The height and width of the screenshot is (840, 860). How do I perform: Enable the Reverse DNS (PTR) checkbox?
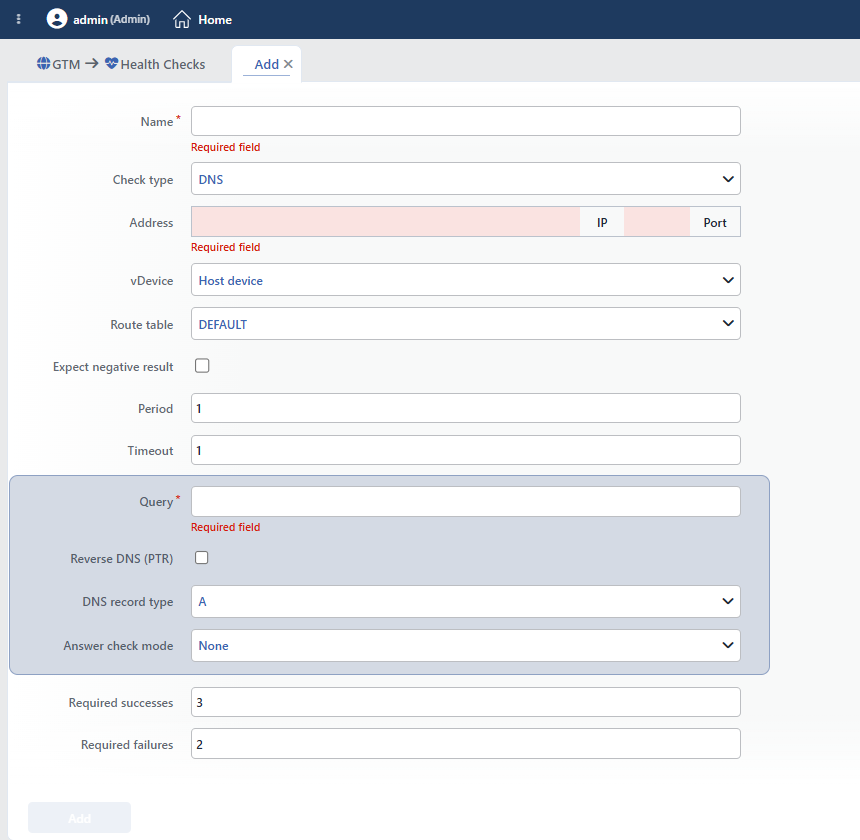tap(202, 558)
